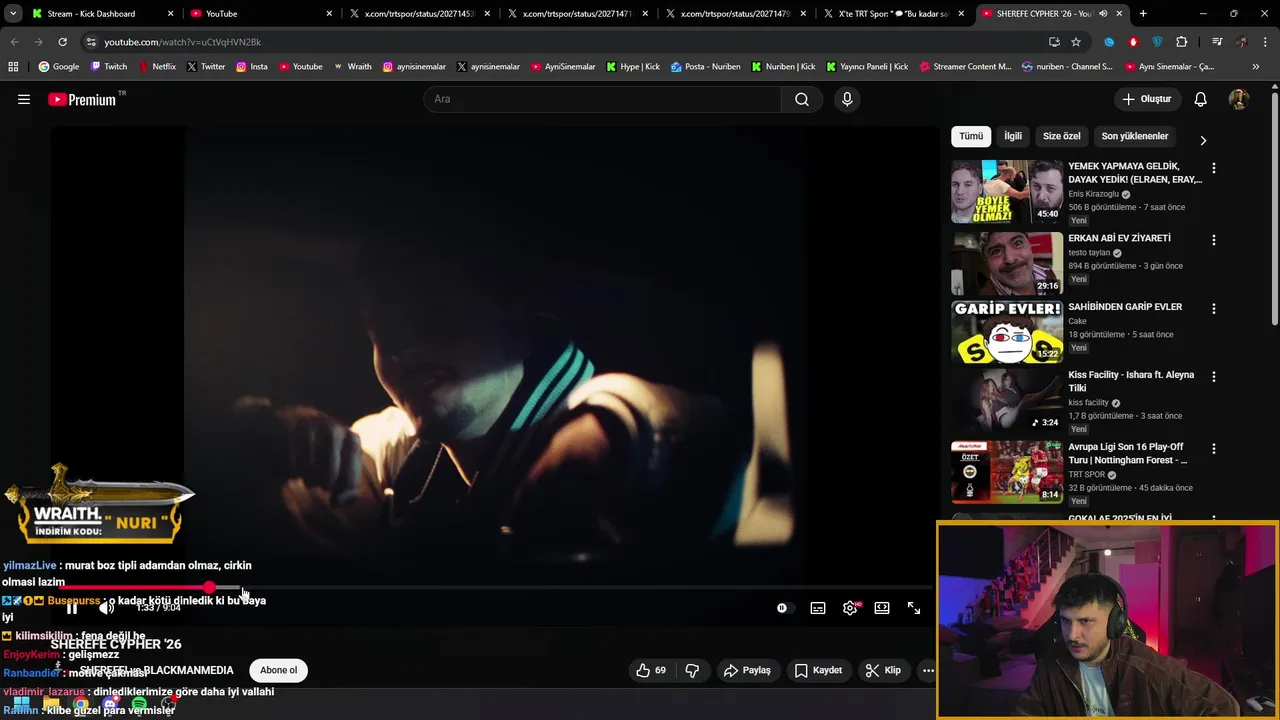Create a clip with Klip button
Screen dimensions: 1280x720
point(883,670)
